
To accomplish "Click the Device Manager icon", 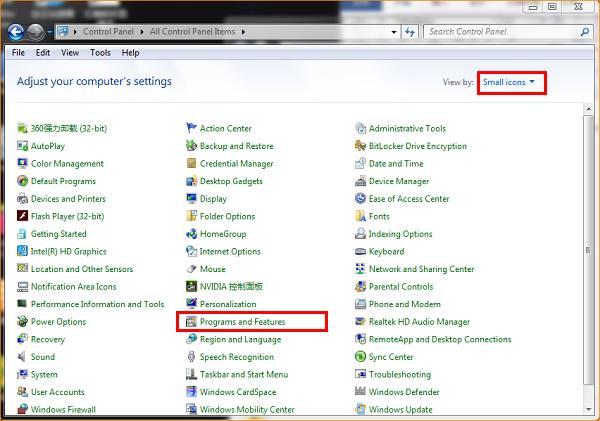I will (360, 182).
